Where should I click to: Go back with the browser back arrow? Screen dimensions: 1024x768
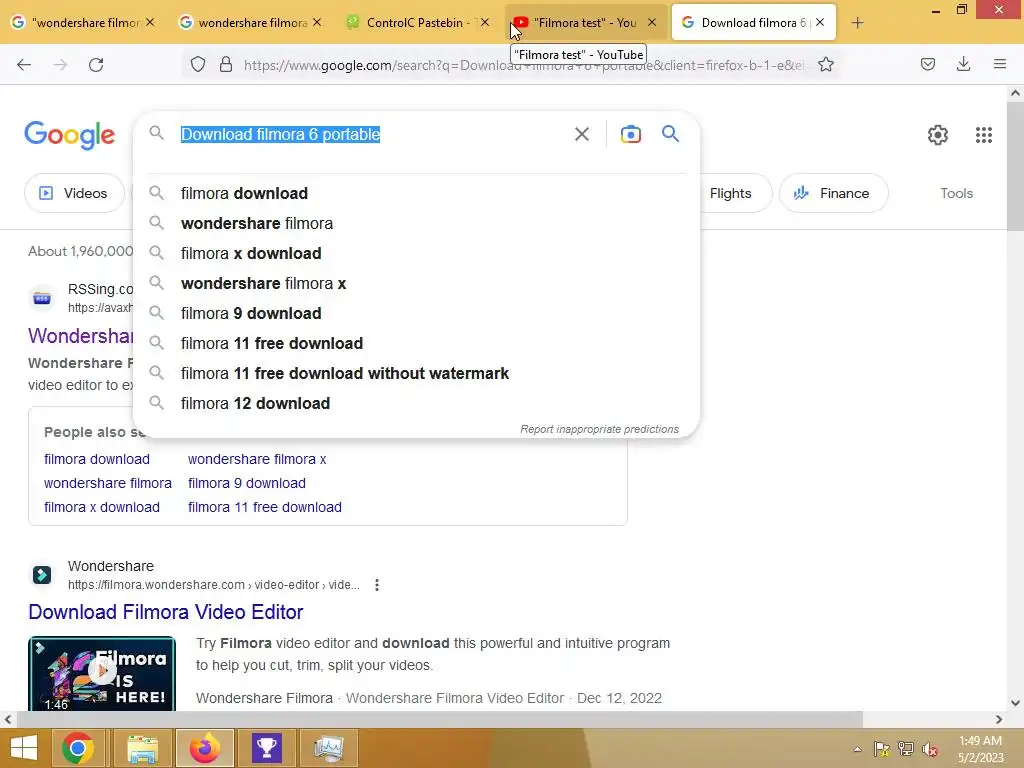24,64
